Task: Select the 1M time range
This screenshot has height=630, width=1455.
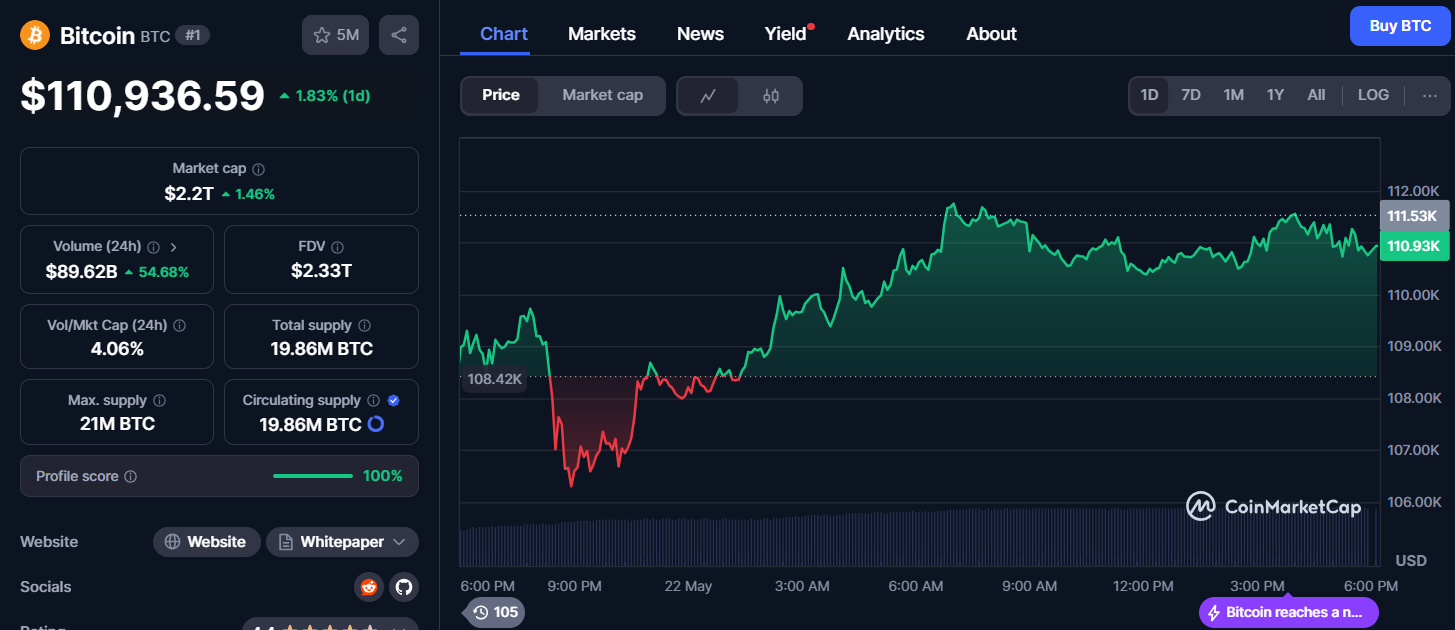Action: (1233, 95)
